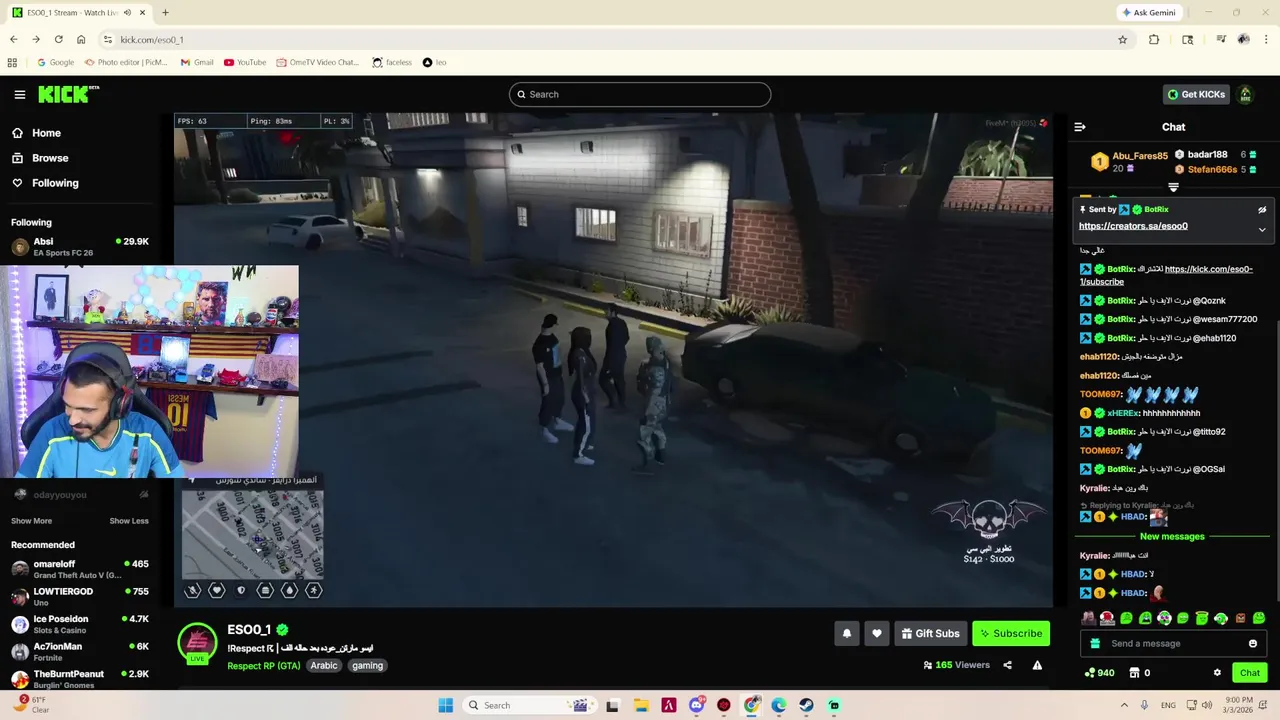The height and width of the screenshot is (720, 1280).
Task: Mute the ESO0_1 browser tab audio
Action: [x=127, y=13]
